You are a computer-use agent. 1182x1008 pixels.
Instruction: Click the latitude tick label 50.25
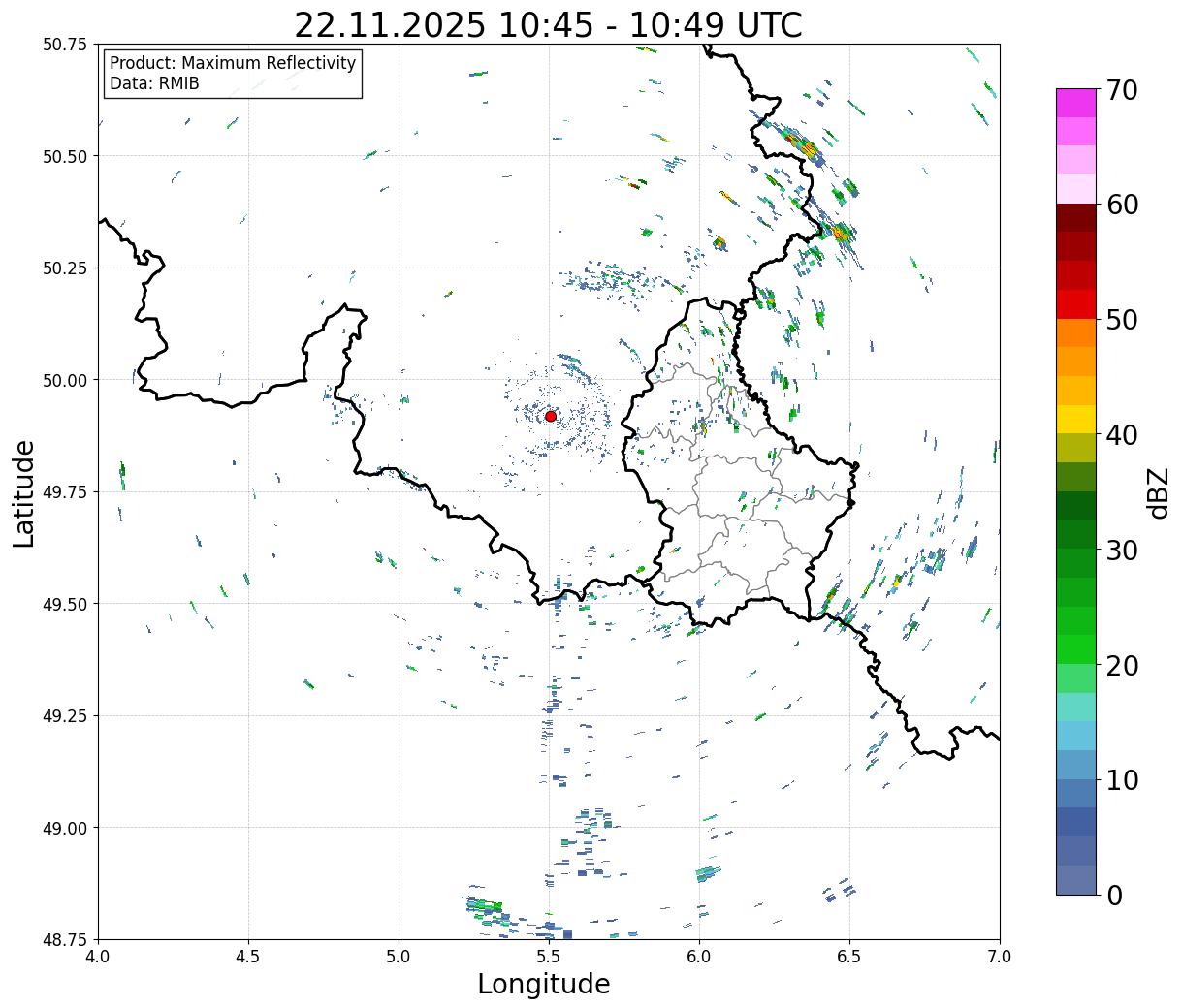click(x=65, y=268)
